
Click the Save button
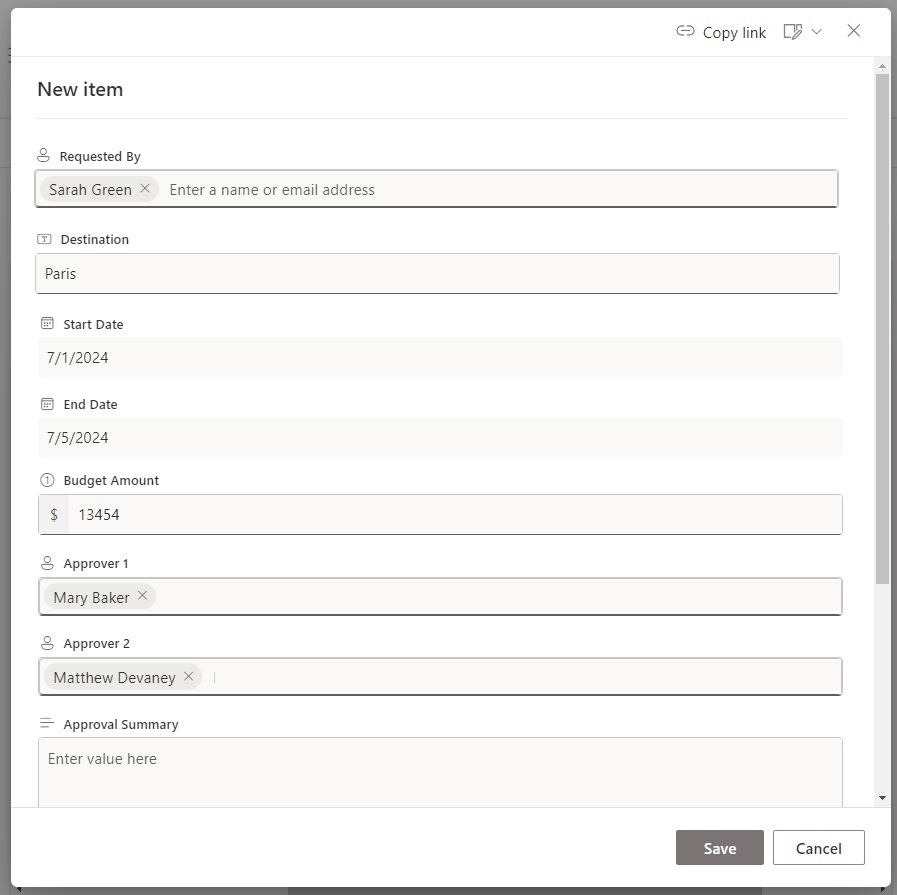coord(720,848)
